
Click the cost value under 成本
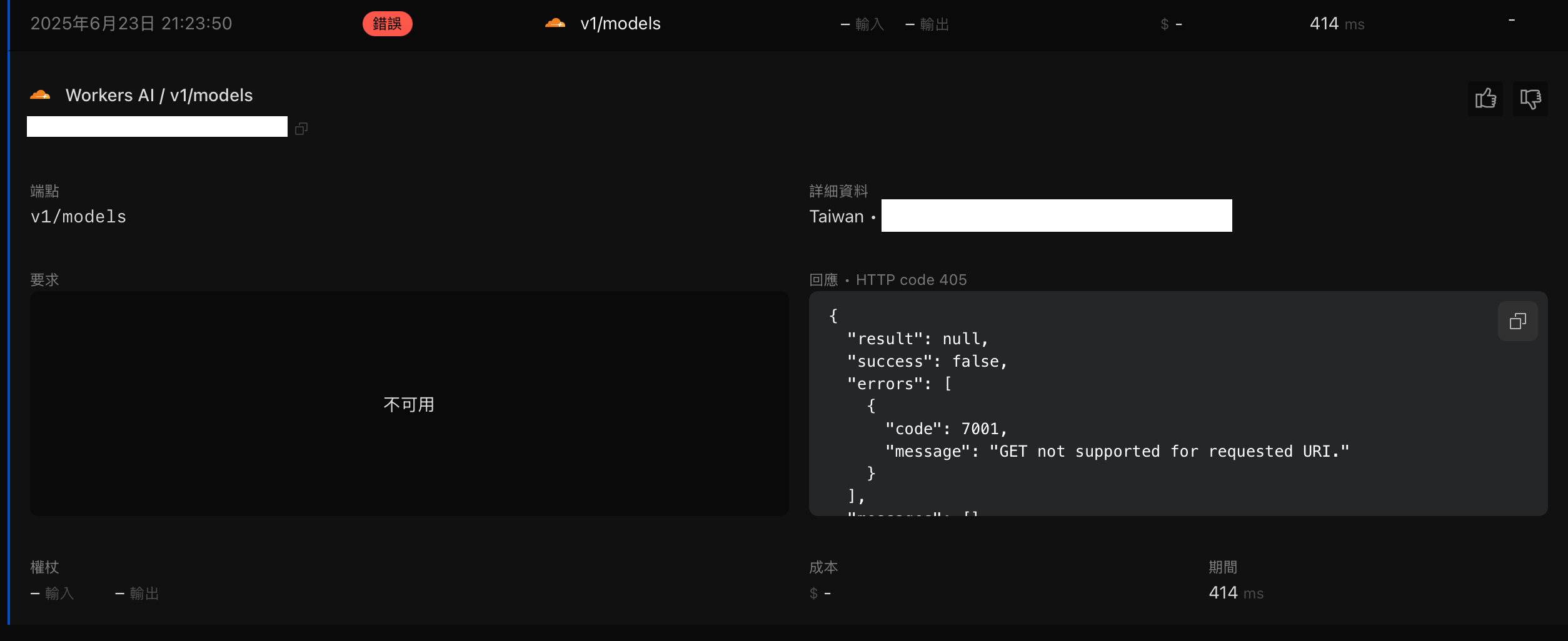(x=820, y=593)
